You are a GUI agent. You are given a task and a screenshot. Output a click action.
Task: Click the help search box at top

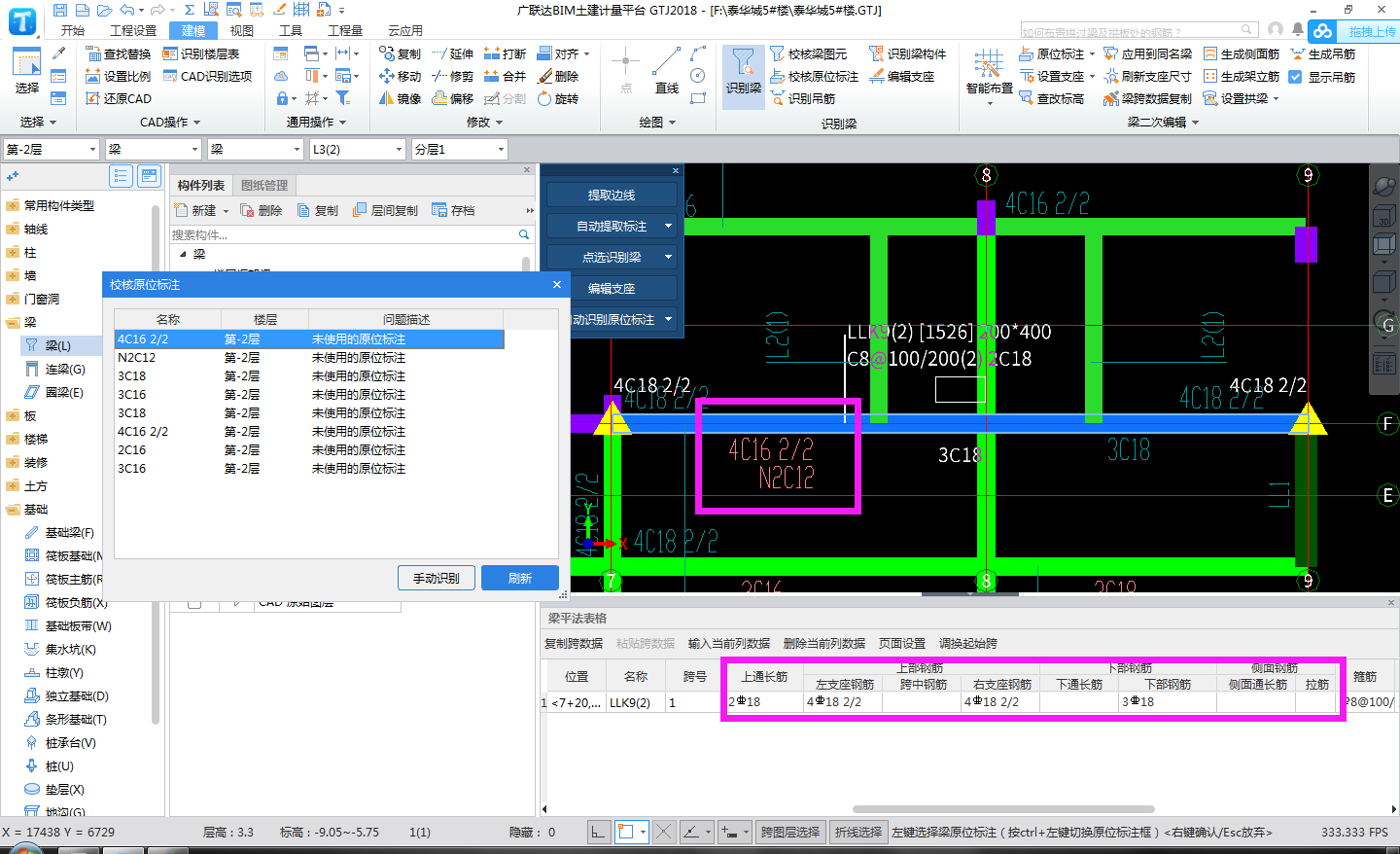point(1138,31)
